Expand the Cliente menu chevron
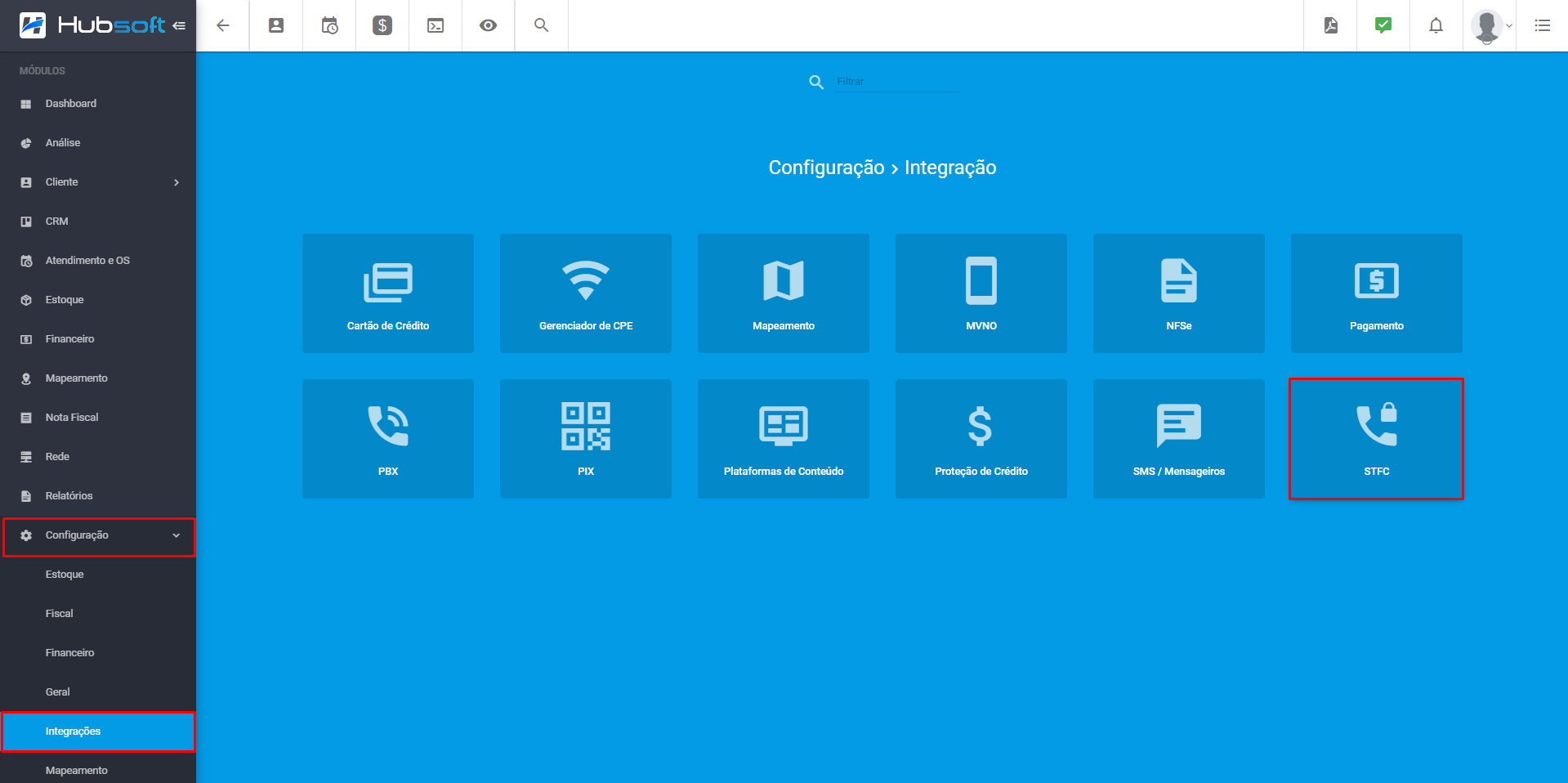The height and width of the screenshot is (783, 1568). [x=176, y=182]
